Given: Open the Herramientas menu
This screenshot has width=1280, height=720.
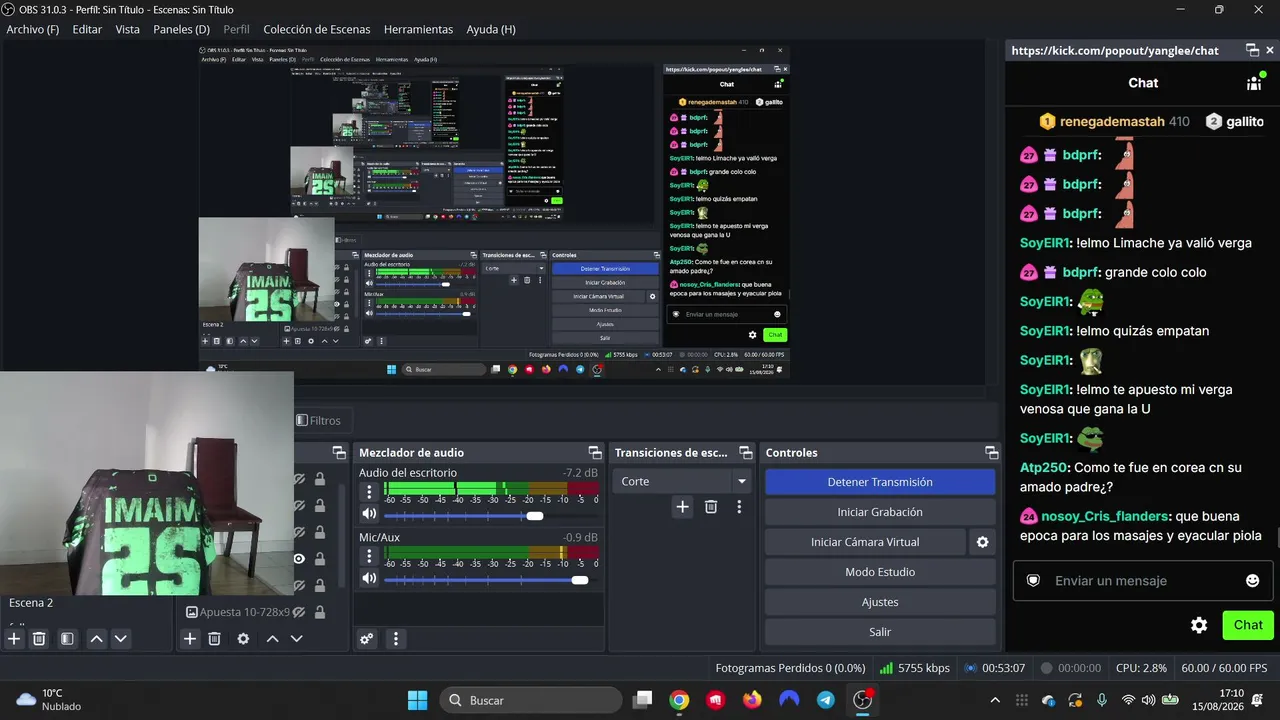Looking at the screenshot, I should (x=418, y=29).
